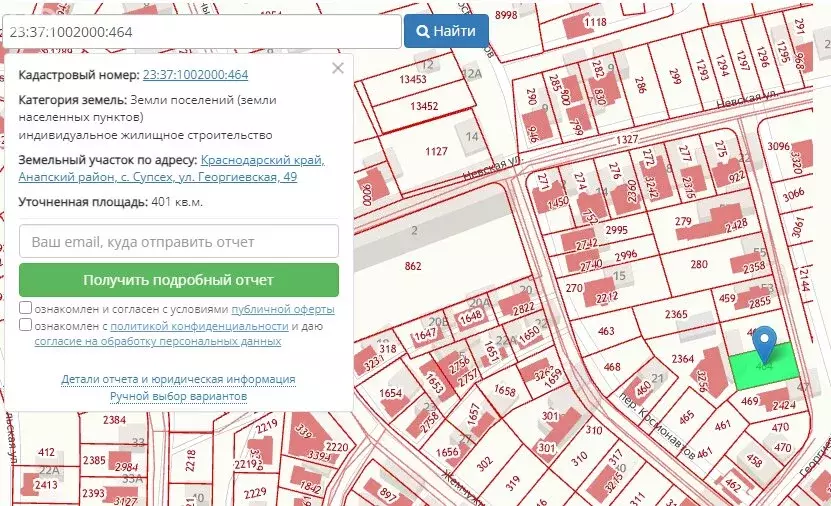Select parcel 465 on the map
831x506 pixels.
point(687,417)
